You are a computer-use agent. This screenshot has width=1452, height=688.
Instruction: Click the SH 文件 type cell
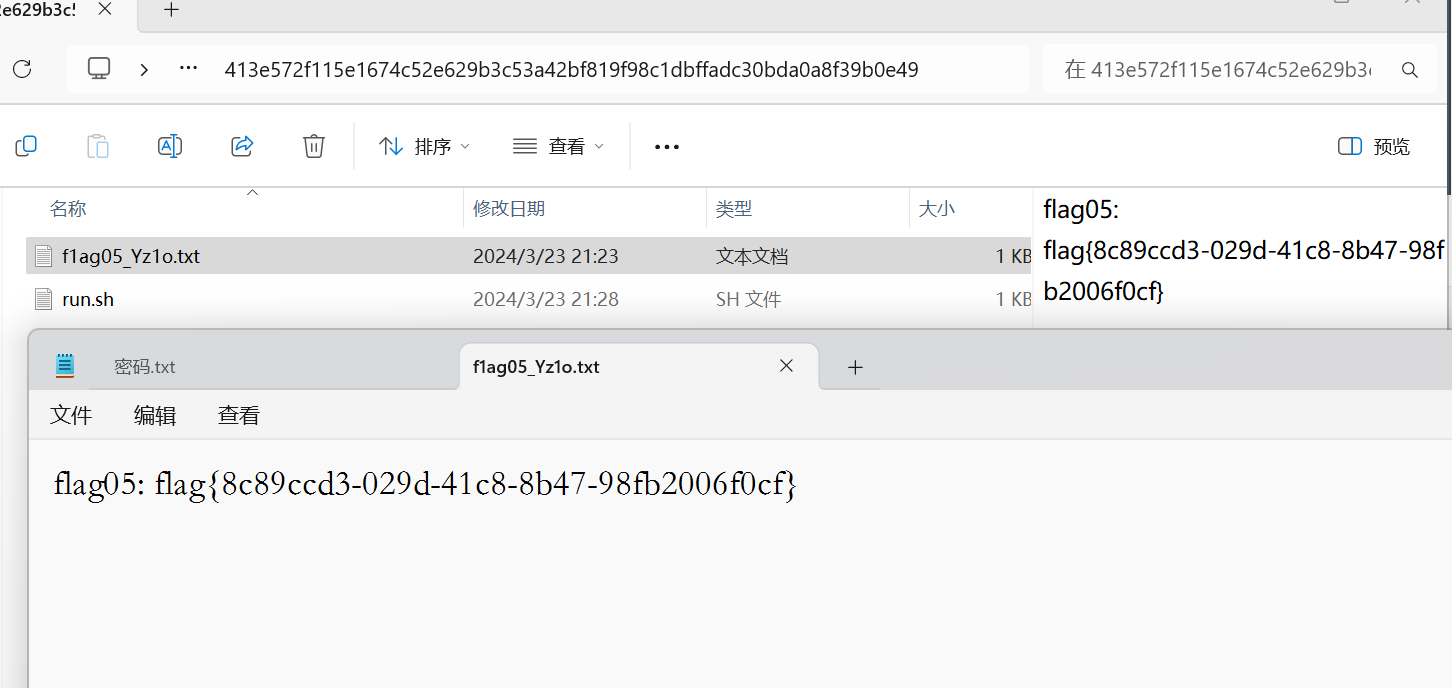(x=749, y=299)
